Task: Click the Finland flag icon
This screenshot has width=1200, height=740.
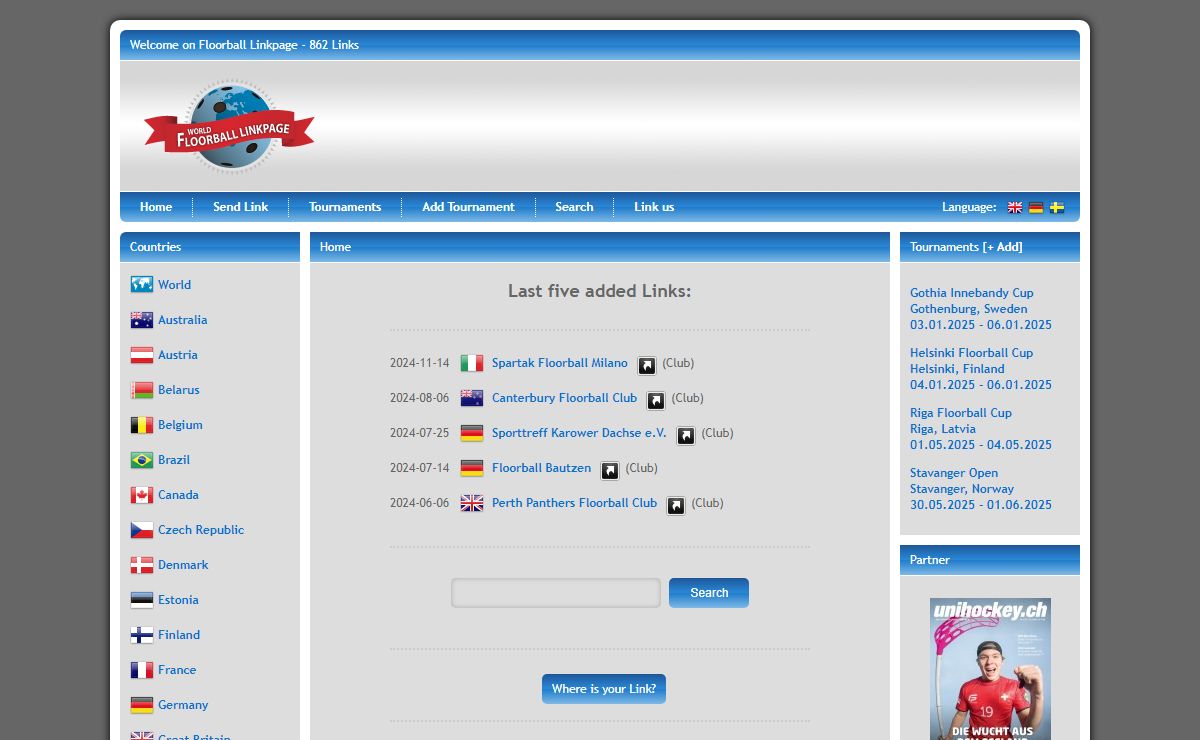Action: (142, 634)
